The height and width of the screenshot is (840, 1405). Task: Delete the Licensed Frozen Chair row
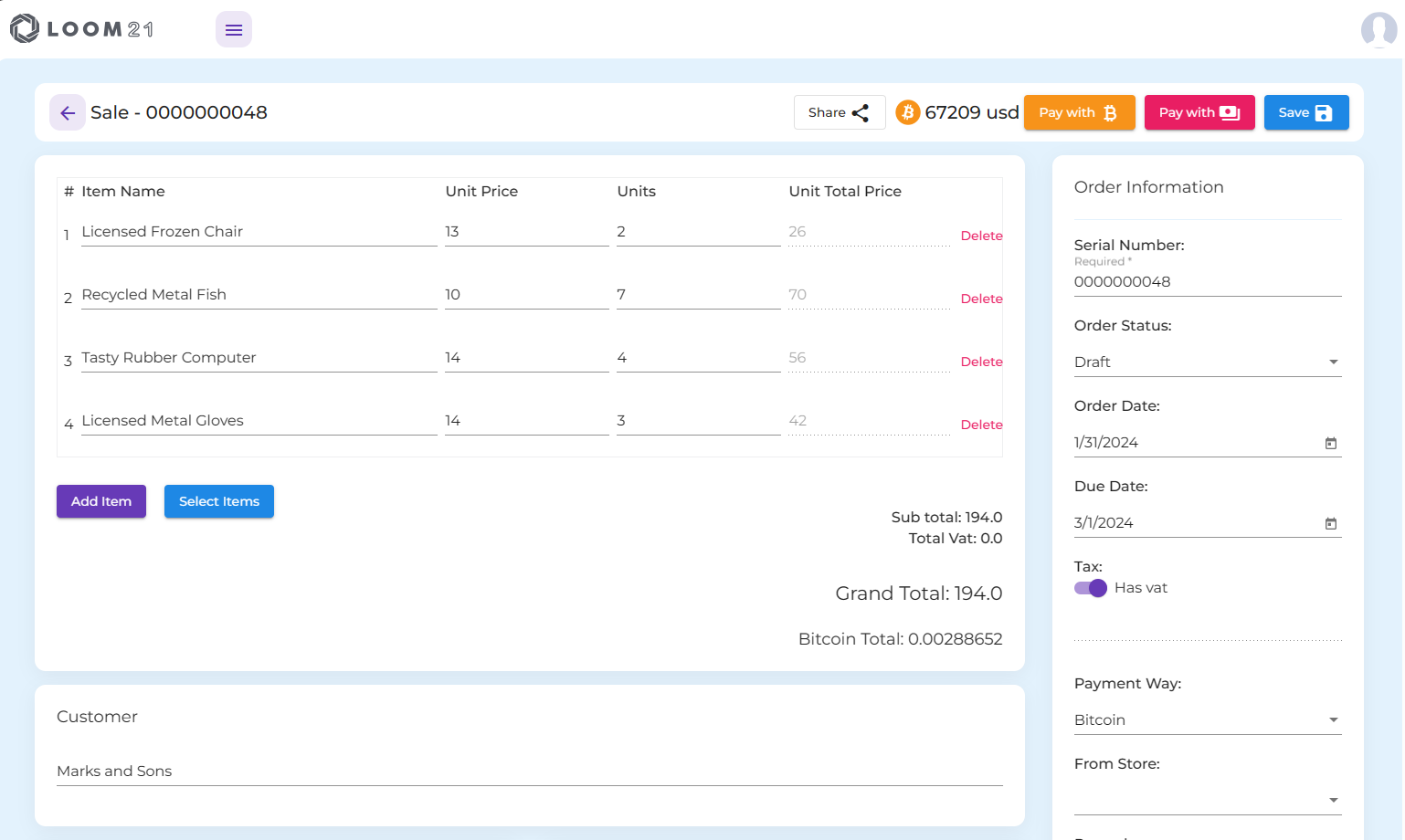click(x=981, y=236)
